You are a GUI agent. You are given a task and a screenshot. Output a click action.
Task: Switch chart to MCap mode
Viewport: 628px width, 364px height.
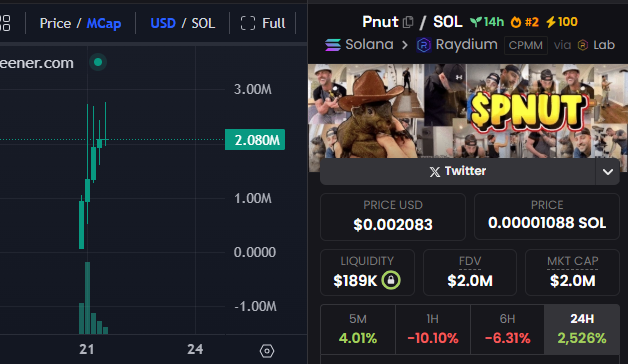click(x=104, y=23)
